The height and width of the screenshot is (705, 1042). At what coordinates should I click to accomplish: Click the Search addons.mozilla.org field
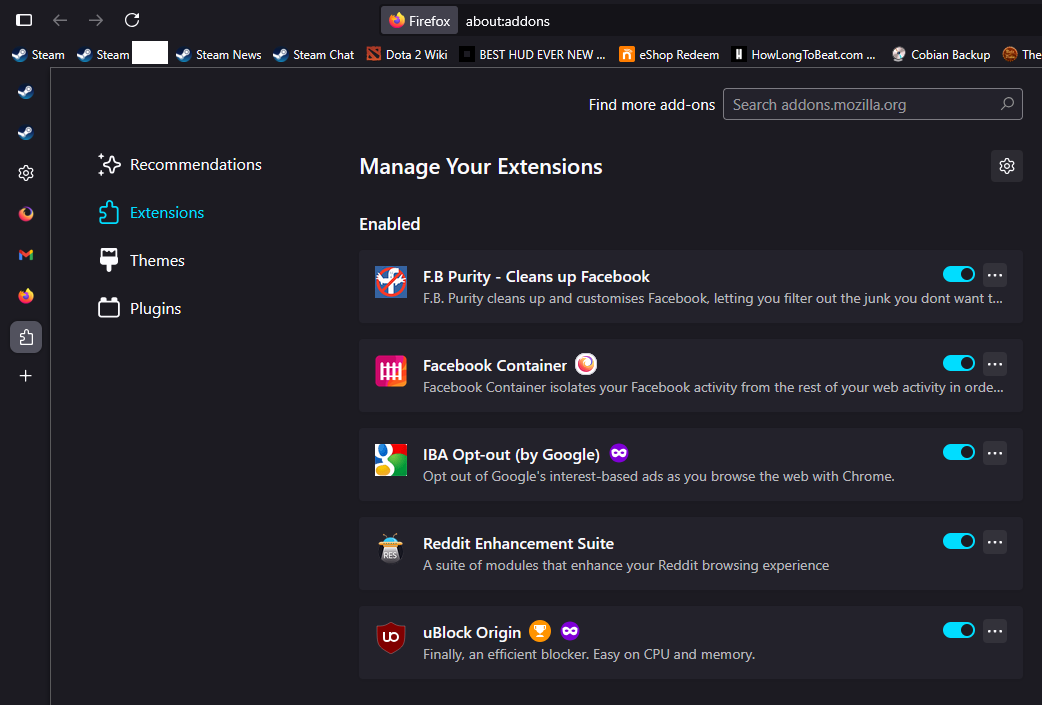pos(873,104)
